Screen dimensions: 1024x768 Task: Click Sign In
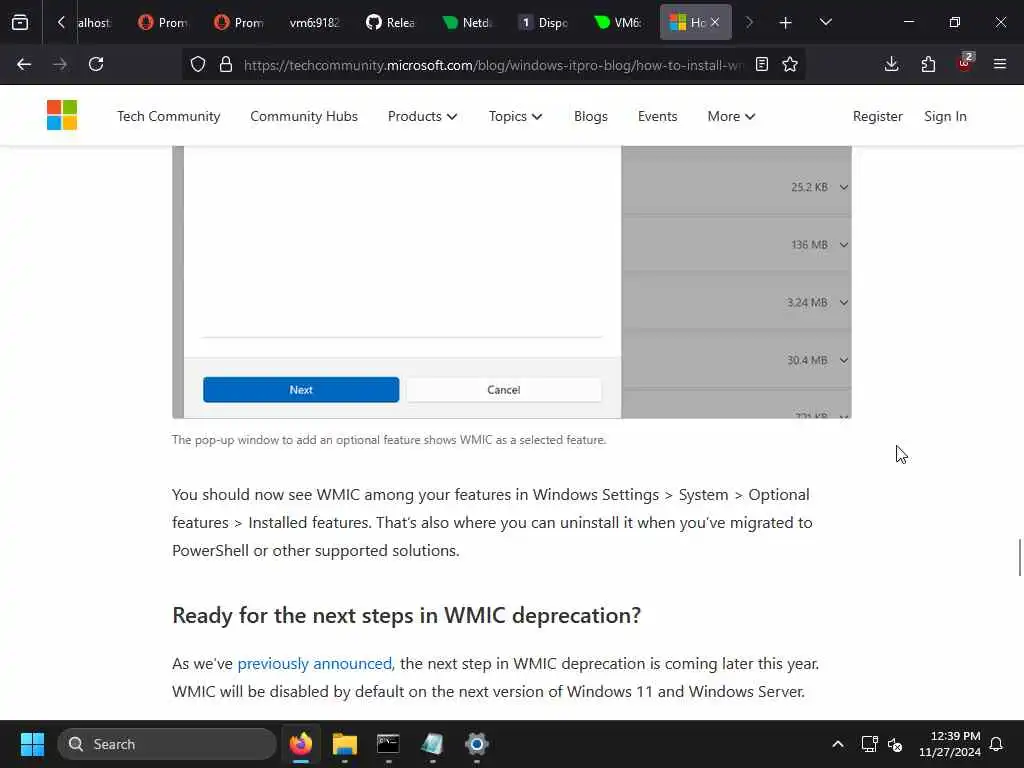point(945,116)
